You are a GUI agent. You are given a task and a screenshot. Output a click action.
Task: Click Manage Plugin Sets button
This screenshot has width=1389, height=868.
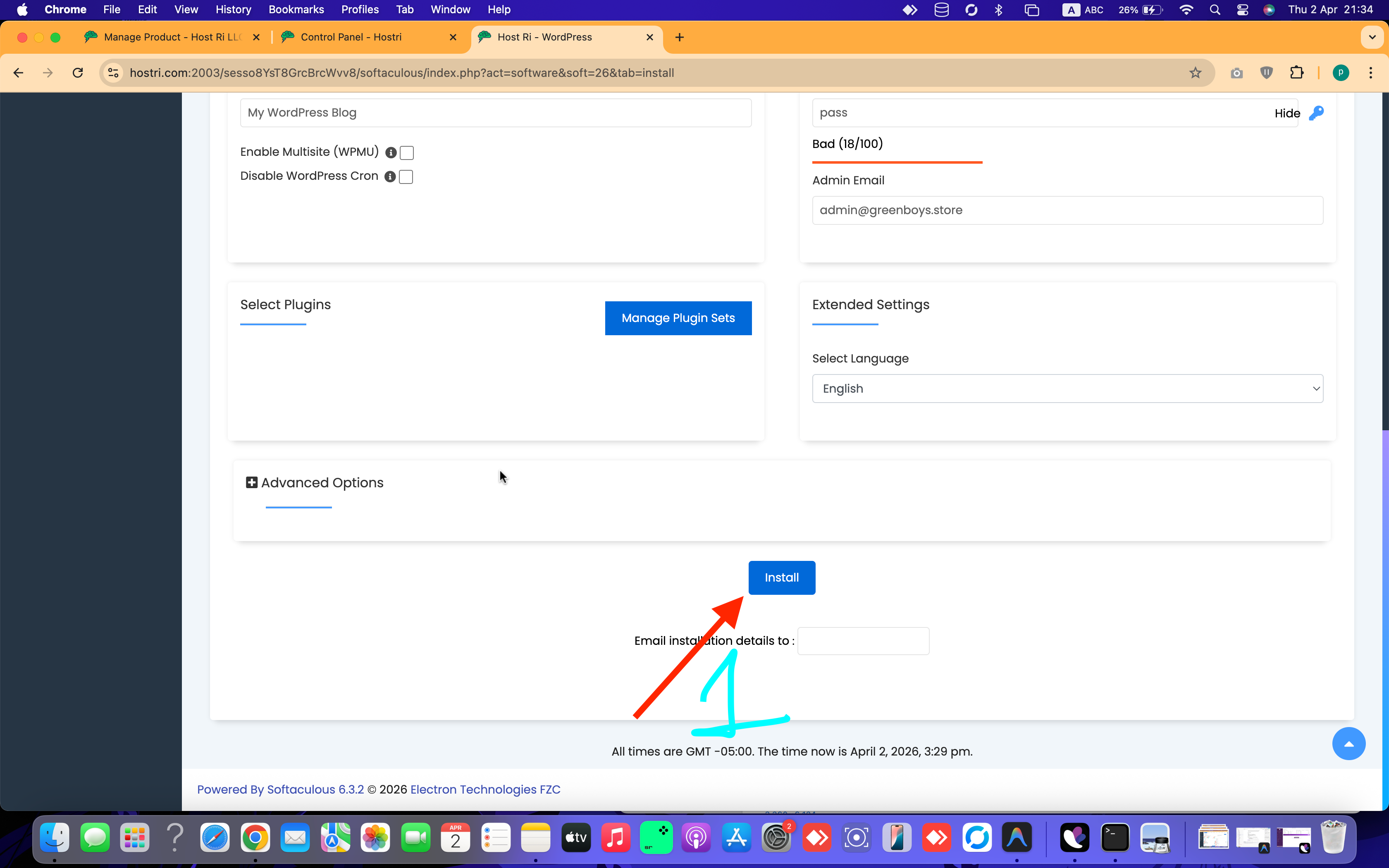[678, 318]
